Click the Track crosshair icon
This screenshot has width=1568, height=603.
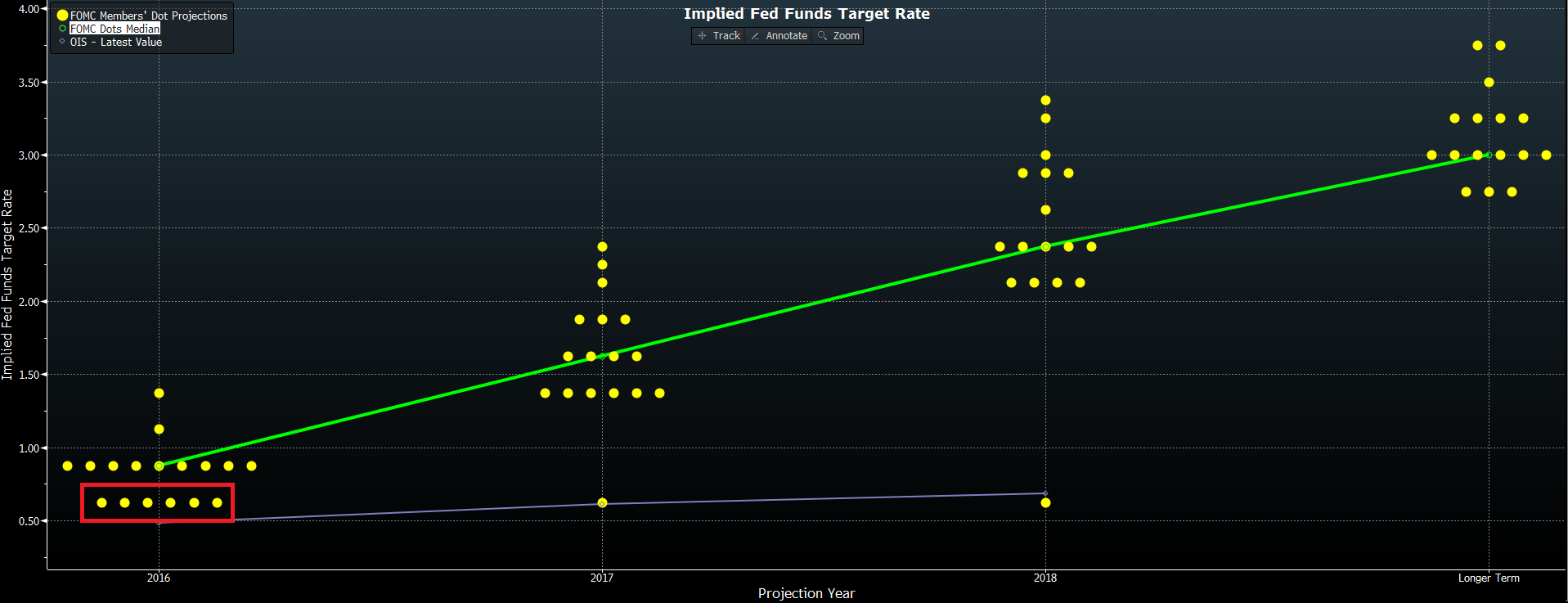coord(702,36)
